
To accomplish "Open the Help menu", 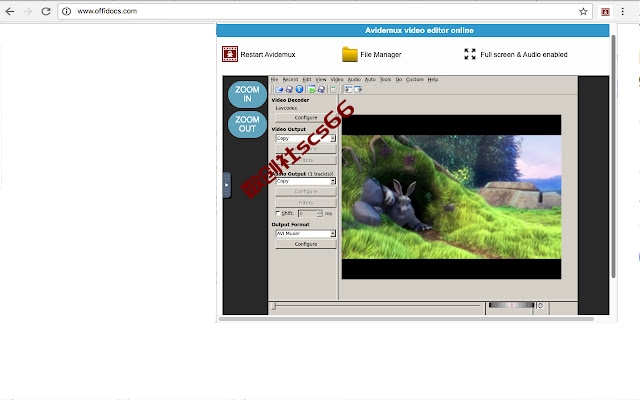I will 433,80.
